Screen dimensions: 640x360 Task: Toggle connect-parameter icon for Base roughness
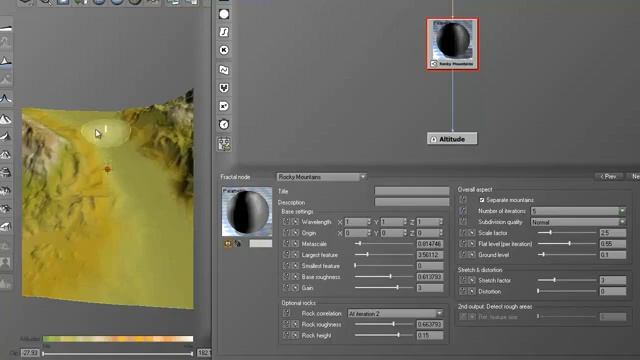(286, 277)
